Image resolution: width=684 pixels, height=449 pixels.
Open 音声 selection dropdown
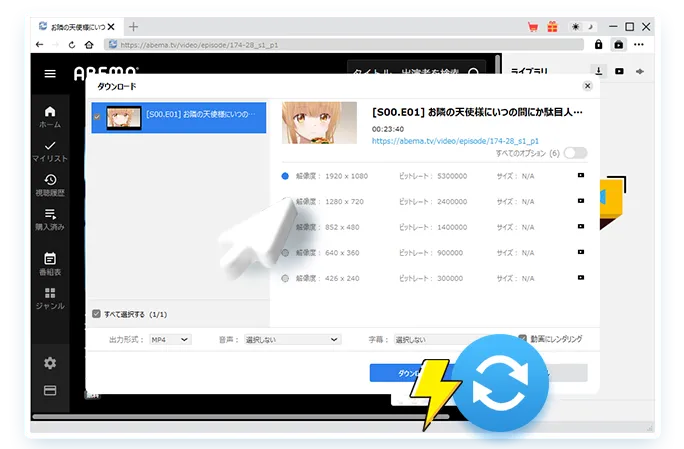coord(292,339)
